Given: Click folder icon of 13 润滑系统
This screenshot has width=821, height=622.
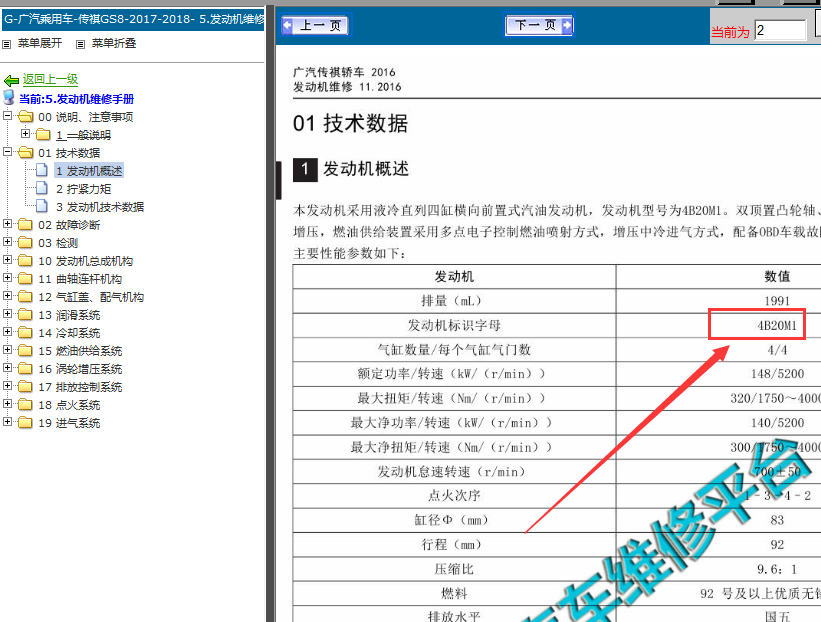Looking at the screenshot, I should 25,315.
